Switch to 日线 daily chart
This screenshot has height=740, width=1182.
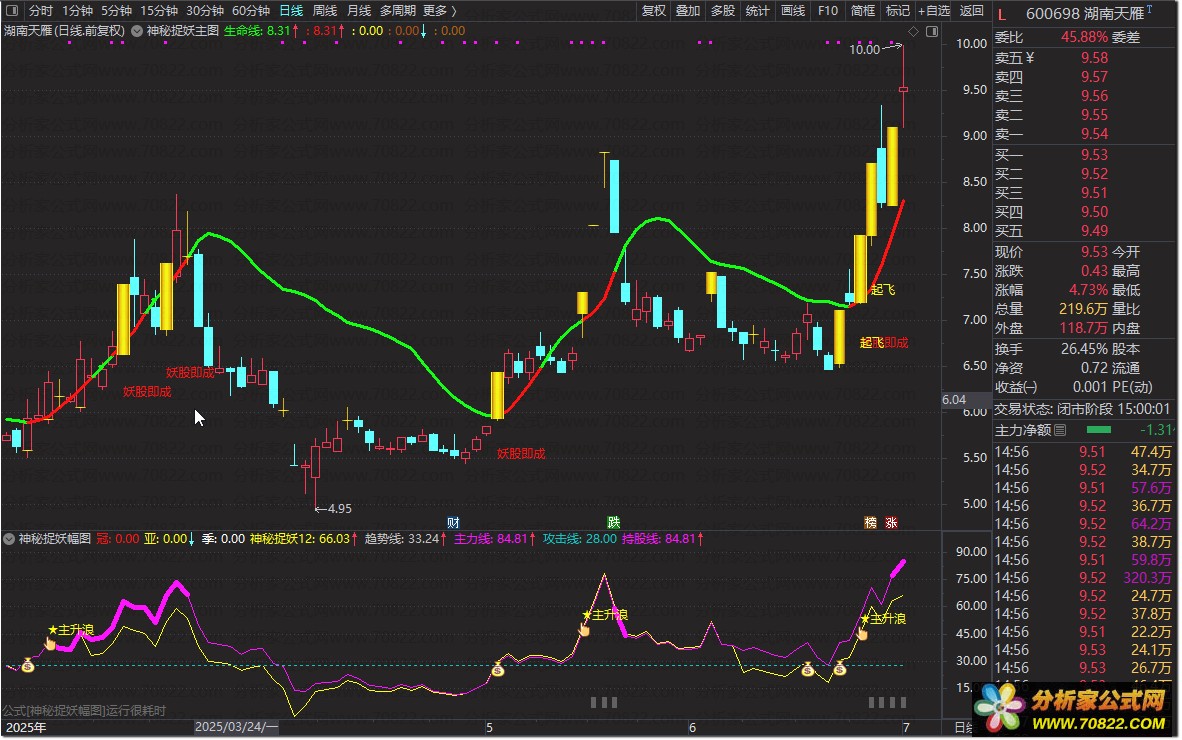tap(291, 11)
